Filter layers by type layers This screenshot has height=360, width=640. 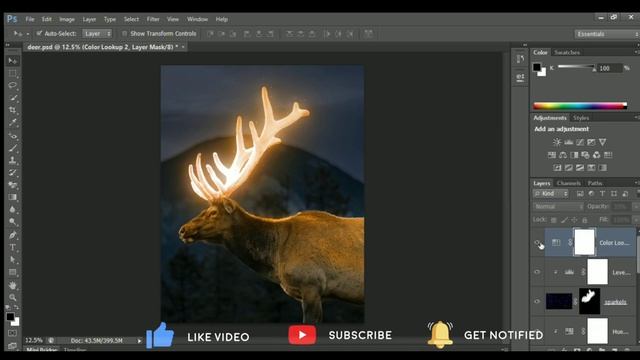(602, 194)
